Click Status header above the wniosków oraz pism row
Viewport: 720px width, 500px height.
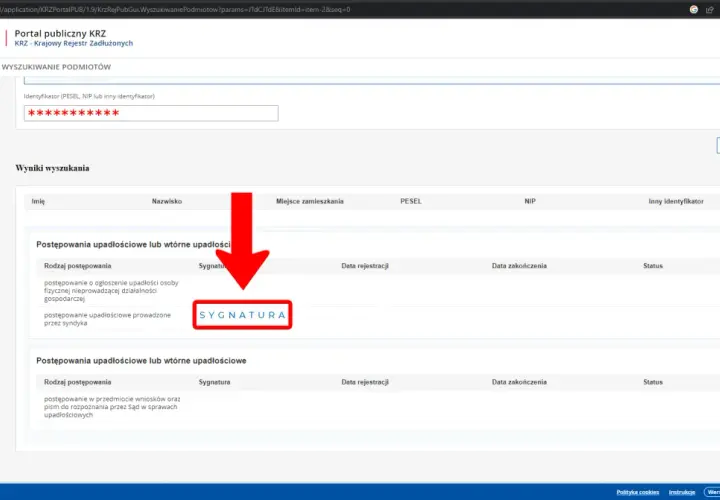click(653, 382)
